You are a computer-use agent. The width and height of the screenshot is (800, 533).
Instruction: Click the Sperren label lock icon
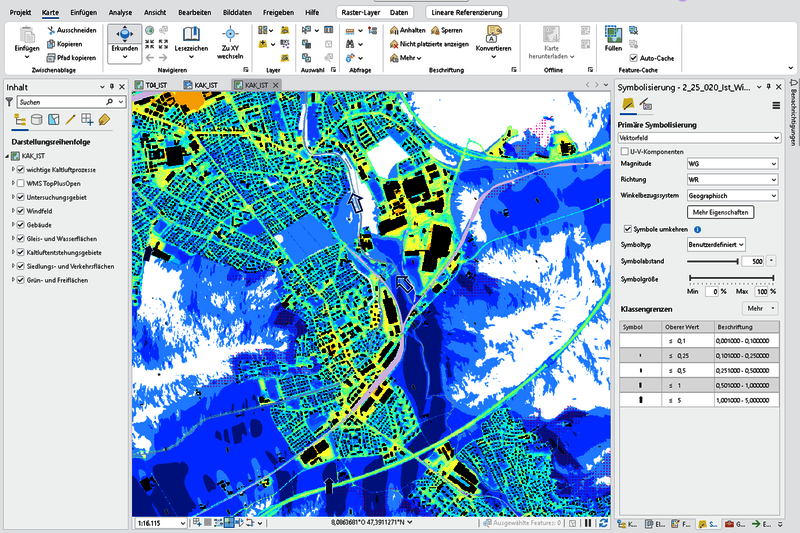coord(435,31)
